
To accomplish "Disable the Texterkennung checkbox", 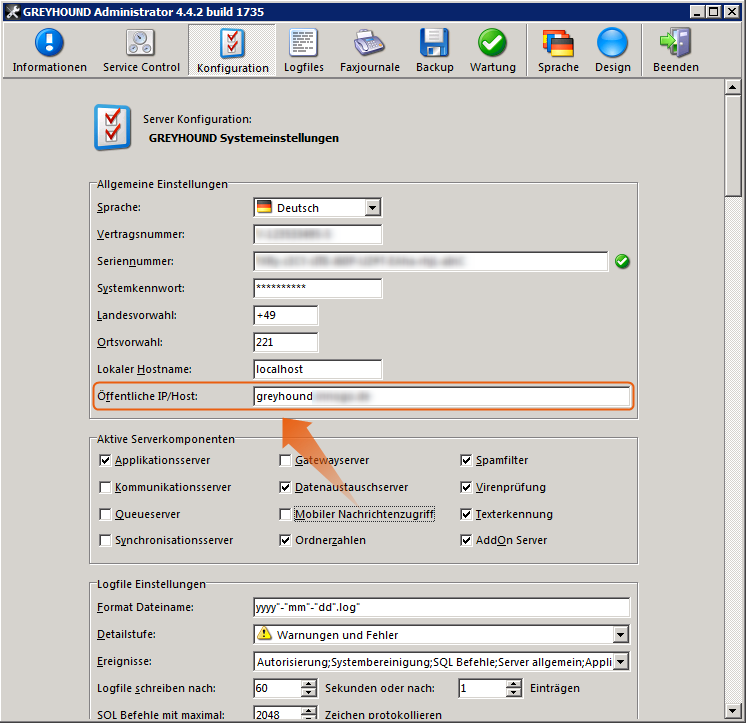I will click(x=466, y=514).
